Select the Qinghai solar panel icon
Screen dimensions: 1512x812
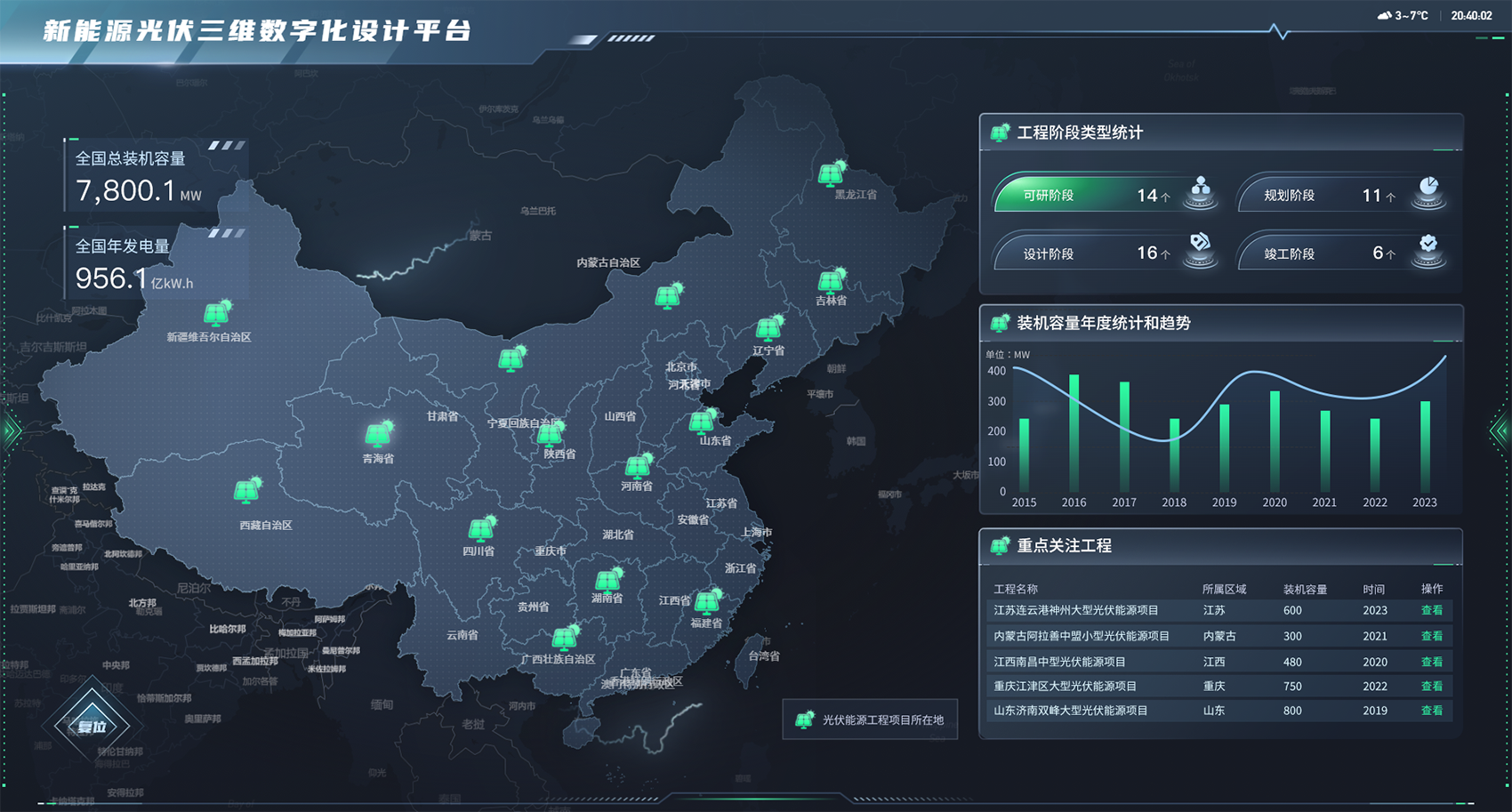379,434
